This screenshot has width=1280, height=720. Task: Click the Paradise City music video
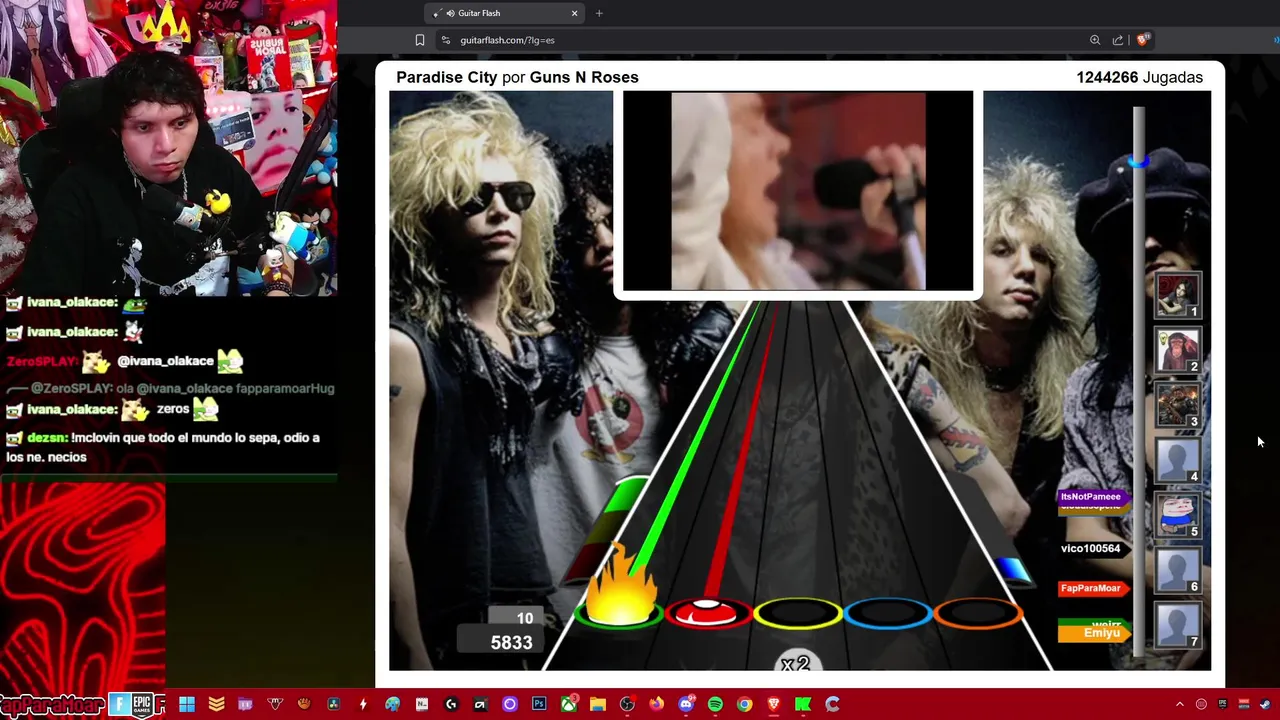point(798,191)
